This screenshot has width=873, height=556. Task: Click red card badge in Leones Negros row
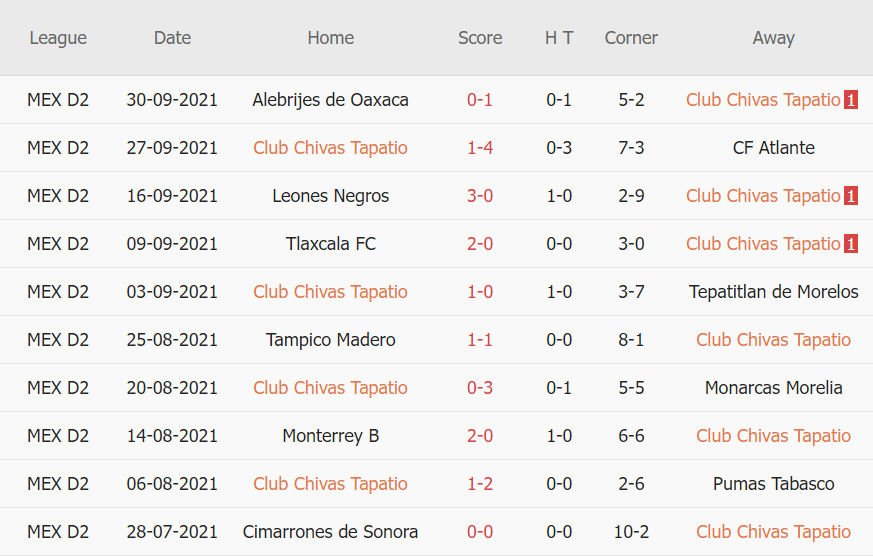coord(851,196)
